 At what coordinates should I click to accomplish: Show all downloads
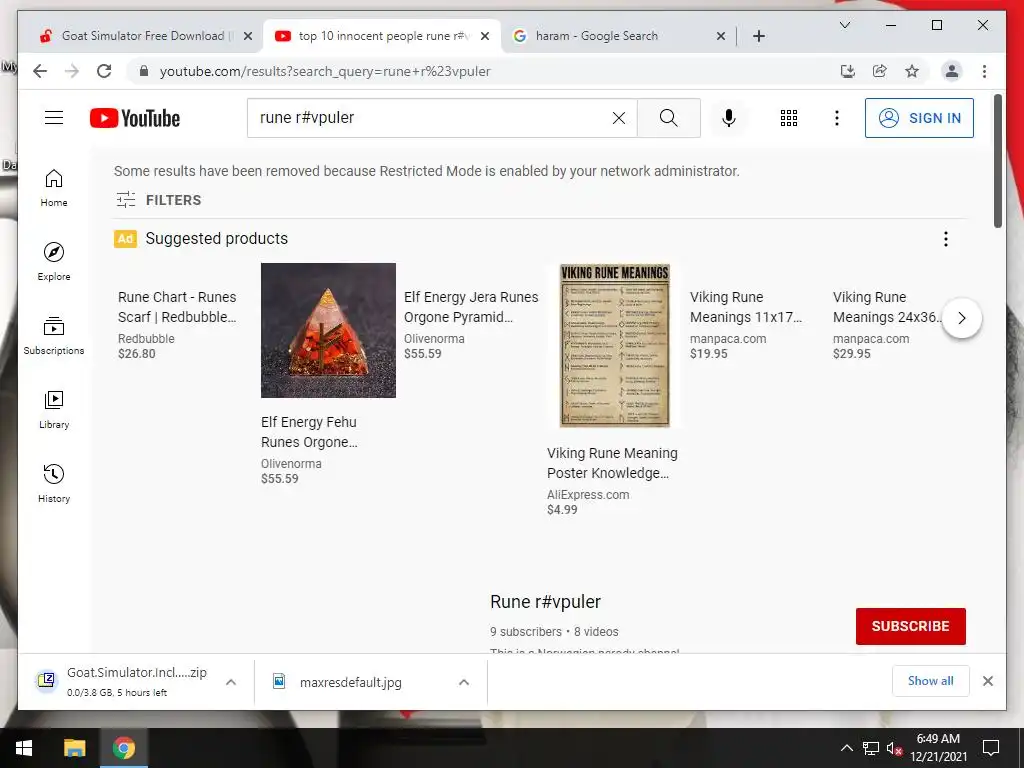point(931,681)
